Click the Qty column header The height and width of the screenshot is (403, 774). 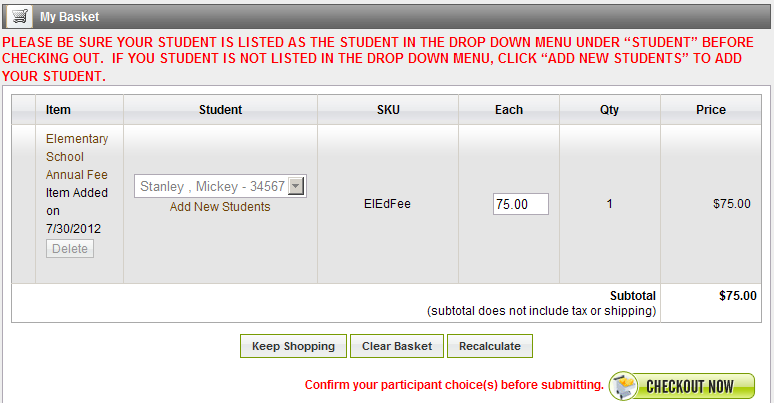pyautogui.click(x=610, y=110)
